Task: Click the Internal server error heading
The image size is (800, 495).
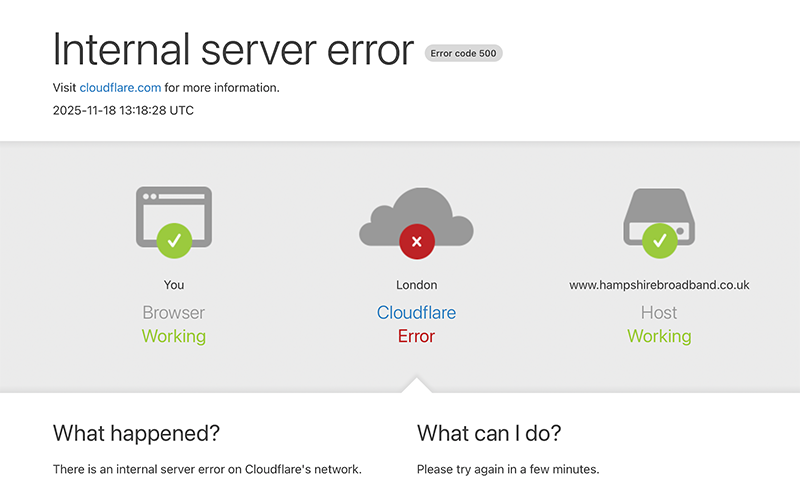Action: pos(233,50)
